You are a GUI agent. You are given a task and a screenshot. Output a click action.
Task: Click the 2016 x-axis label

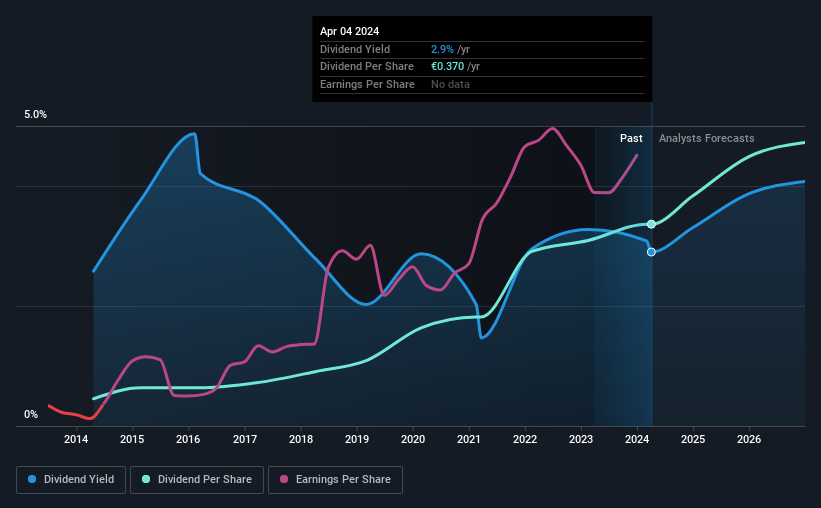coord(188,439)
